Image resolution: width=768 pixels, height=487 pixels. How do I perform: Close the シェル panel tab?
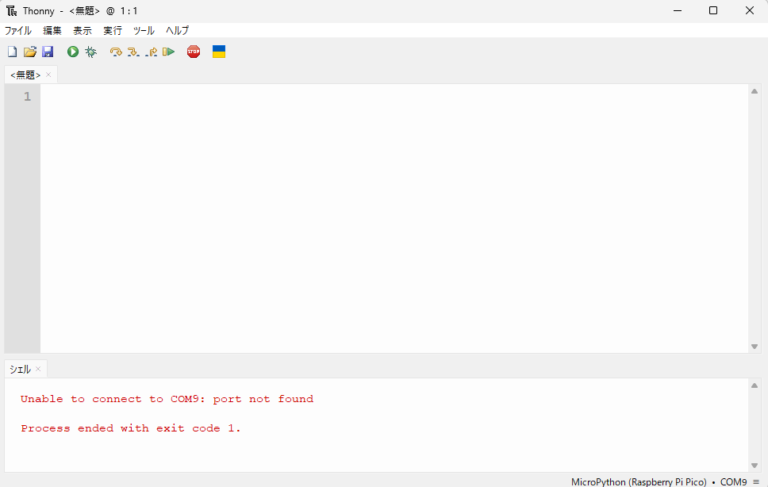39,369
